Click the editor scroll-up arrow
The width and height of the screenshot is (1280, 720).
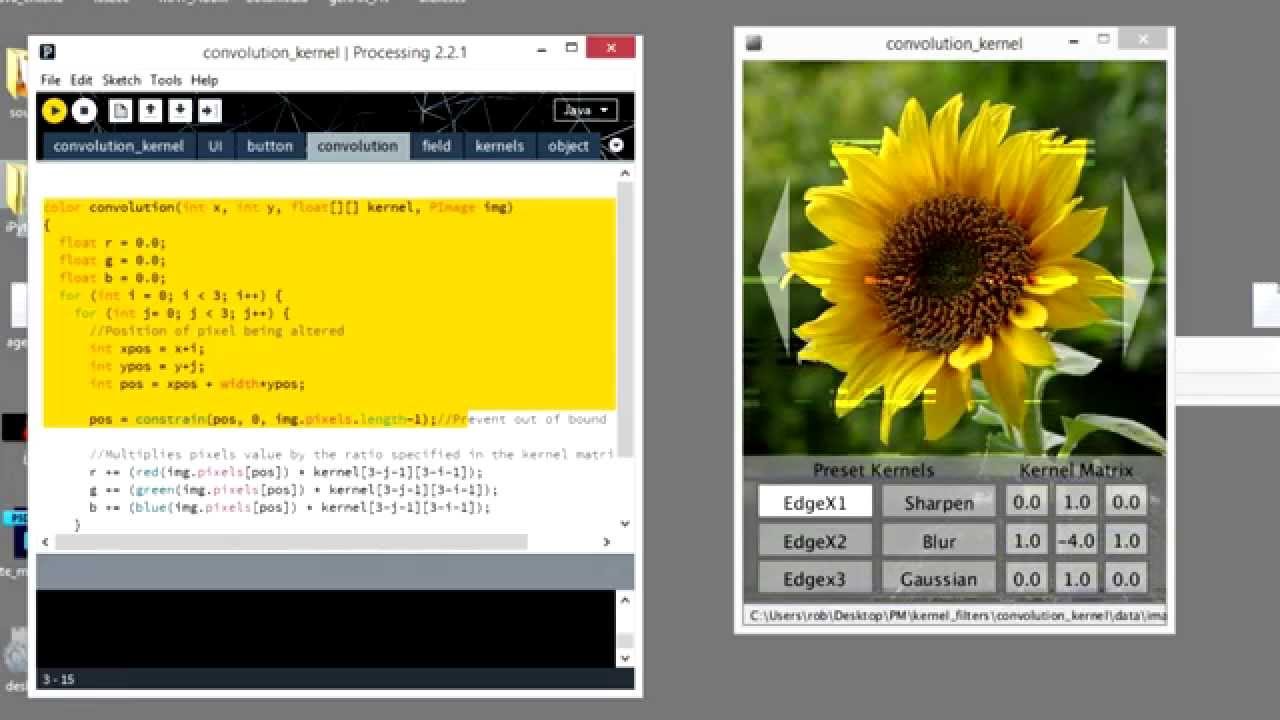click(625, 173)
